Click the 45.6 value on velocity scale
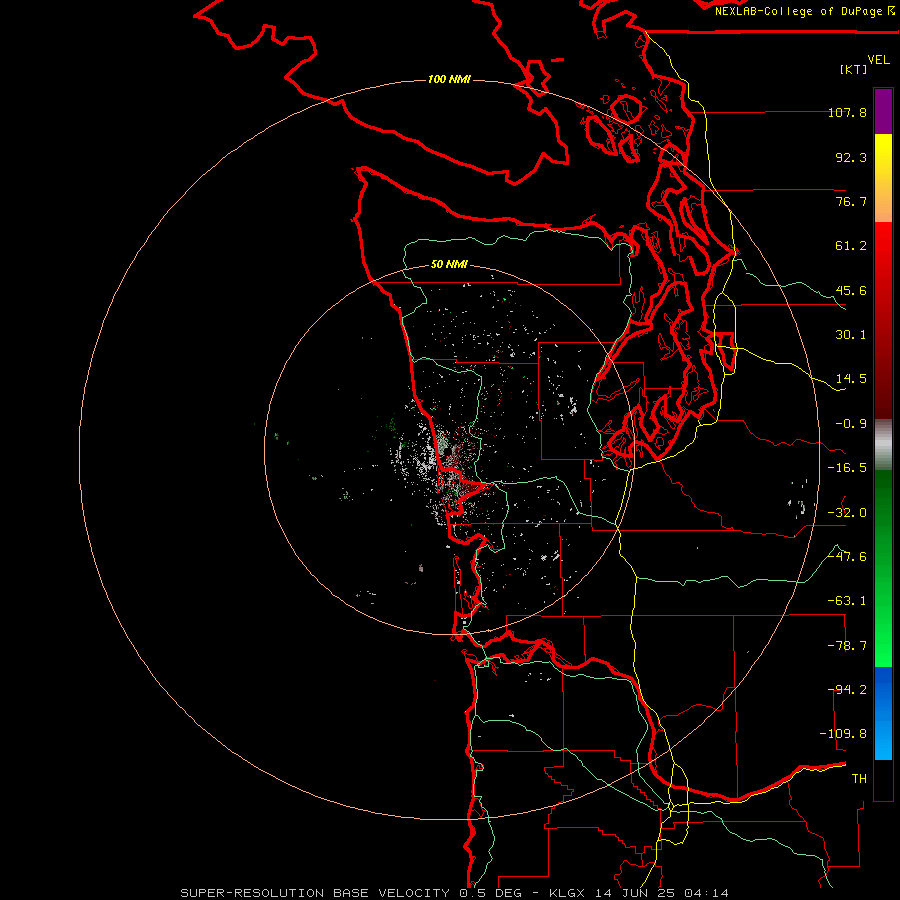 point(851,290)
